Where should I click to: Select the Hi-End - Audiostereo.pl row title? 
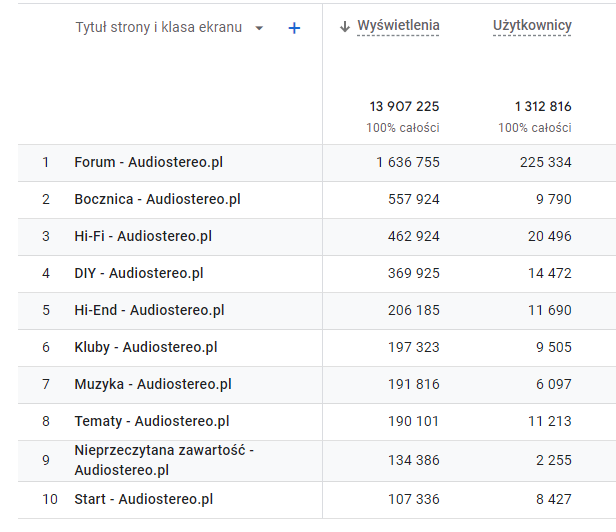pyautogui.click(x=149, y=310)
